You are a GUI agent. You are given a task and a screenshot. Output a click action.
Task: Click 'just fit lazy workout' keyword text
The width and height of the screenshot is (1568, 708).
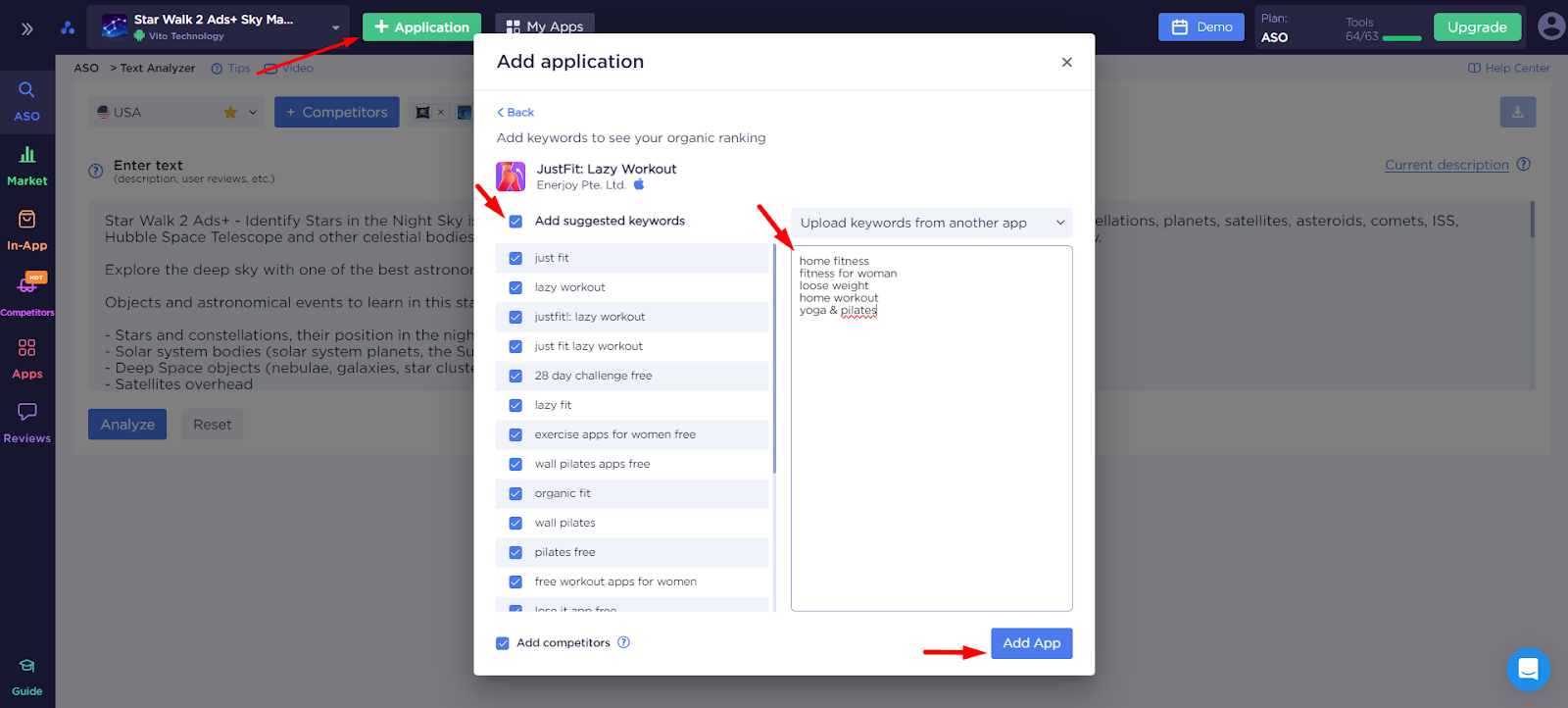(589, 346)
